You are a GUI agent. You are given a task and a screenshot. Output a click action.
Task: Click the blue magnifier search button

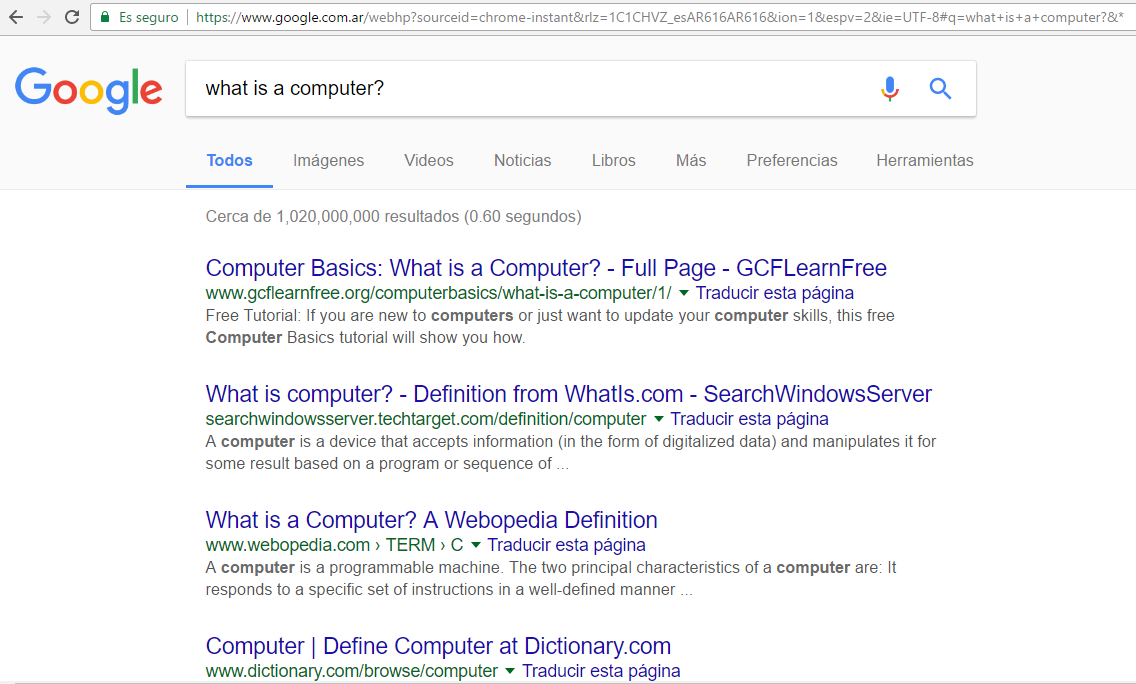tap(940, 88)
